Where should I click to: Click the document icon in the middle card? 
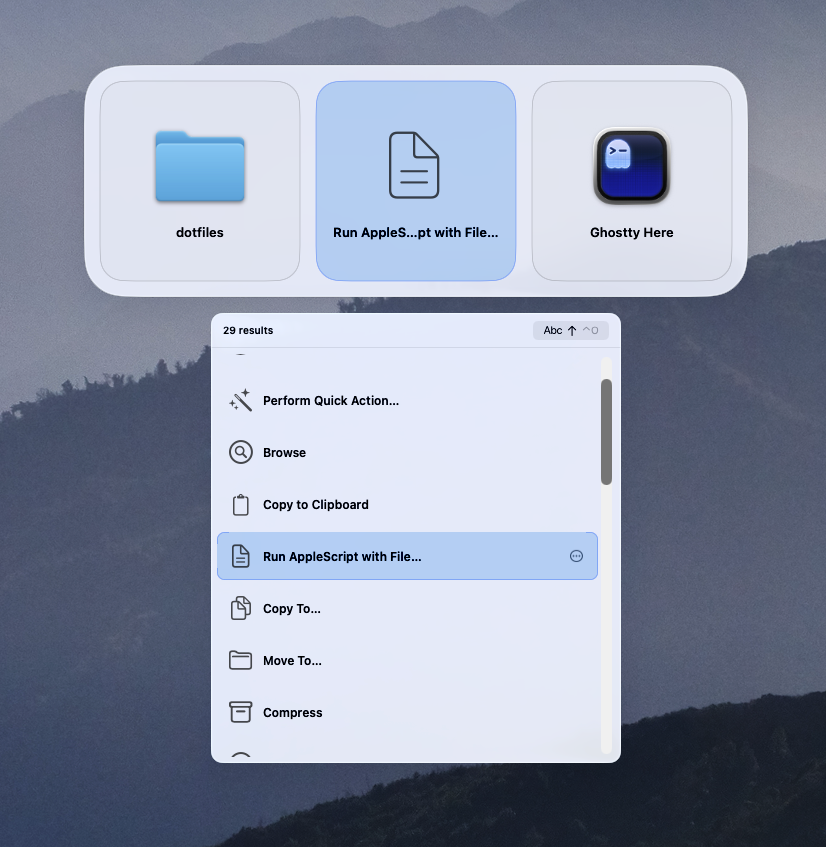tap(414, 165)
